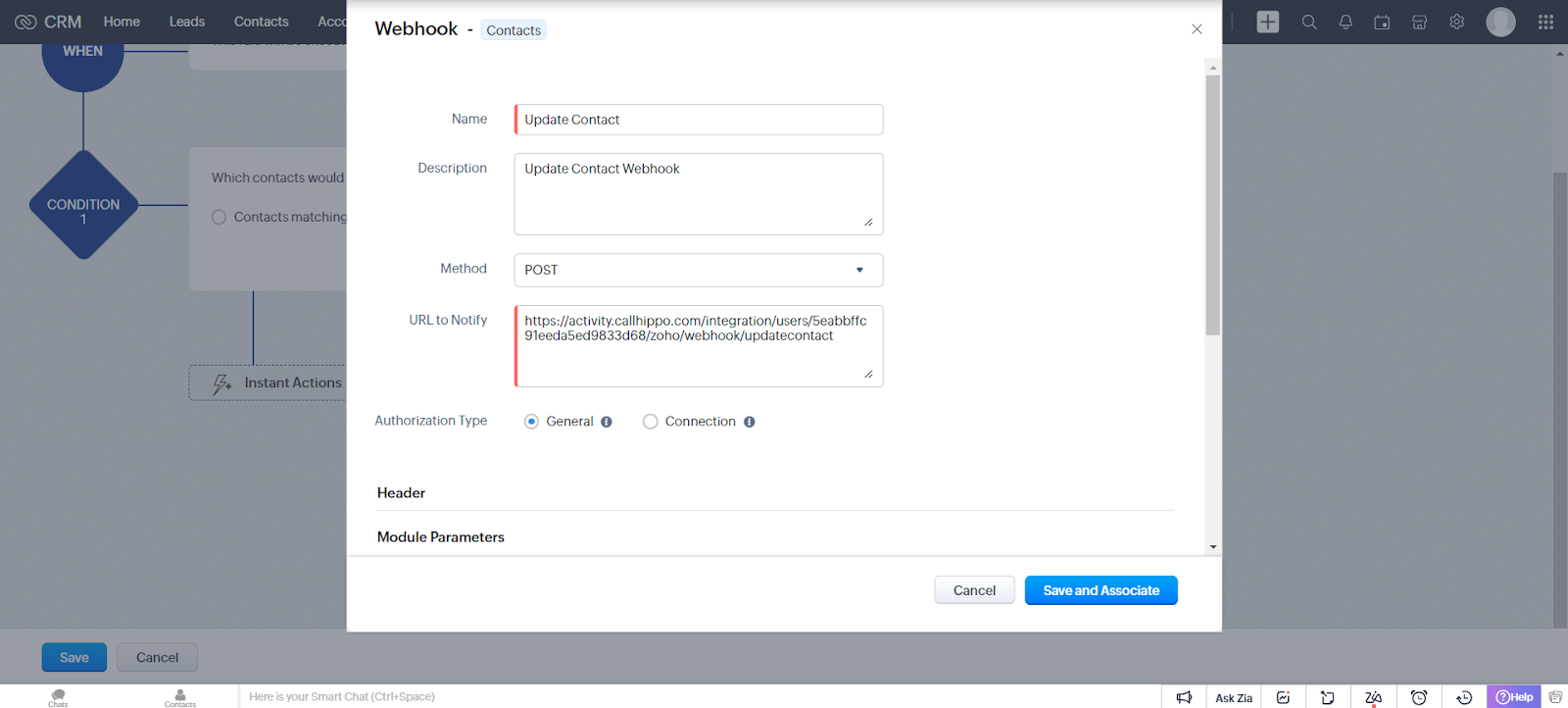Click the WHEN circle node
The height and width of the screenshot is (708, 1568).
click(83, 61)
